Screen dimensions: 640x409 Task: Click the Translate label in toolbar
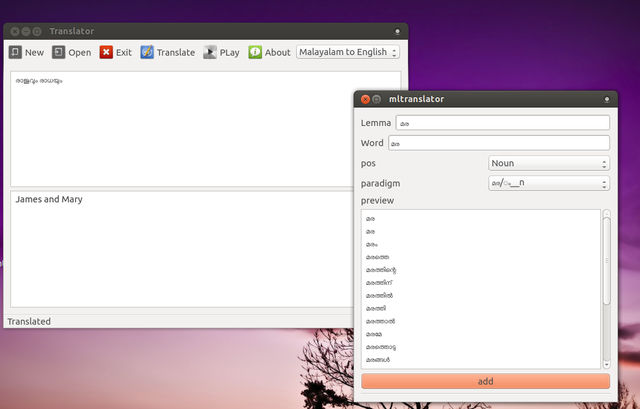[x=176, y=52]
